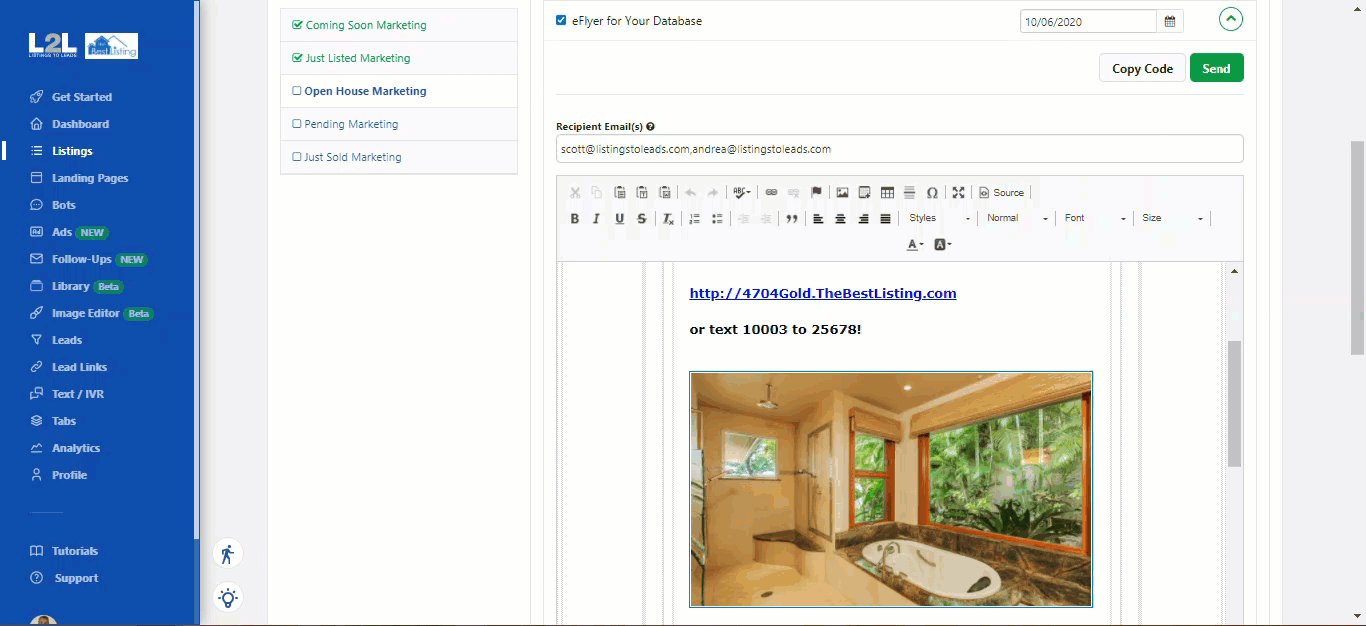Run the spell checker in the editor

point(740,192)
